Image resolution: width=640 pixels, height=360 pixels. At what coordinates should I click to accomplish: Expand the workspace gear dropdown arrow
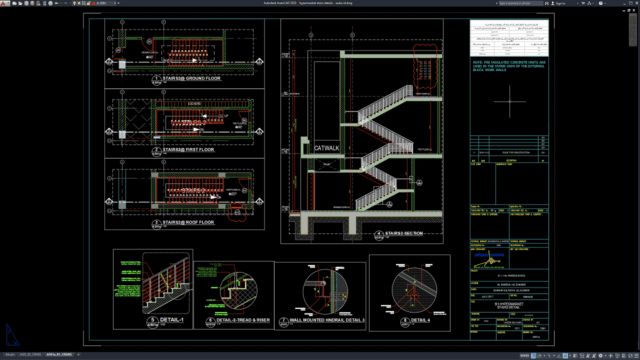pyautogui.click(x=606, y=356)
